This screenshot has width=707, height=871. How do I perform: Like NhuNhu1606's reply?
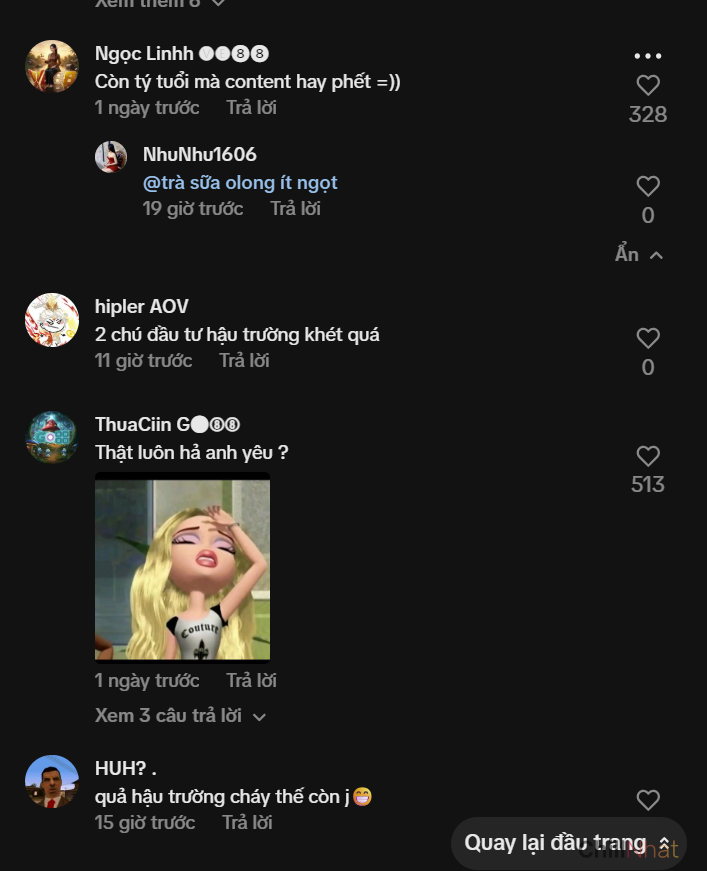click(x=648, y=187)
